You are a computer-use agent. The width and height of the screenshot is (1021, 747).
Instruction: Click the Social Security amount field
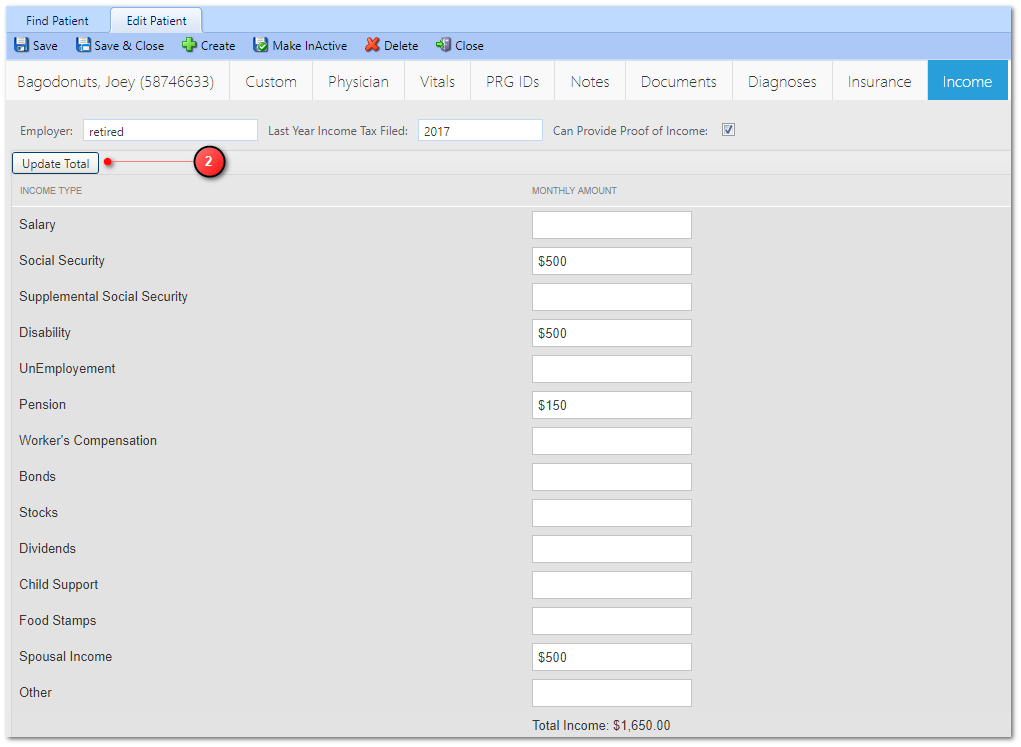click(x=611, y=261)
